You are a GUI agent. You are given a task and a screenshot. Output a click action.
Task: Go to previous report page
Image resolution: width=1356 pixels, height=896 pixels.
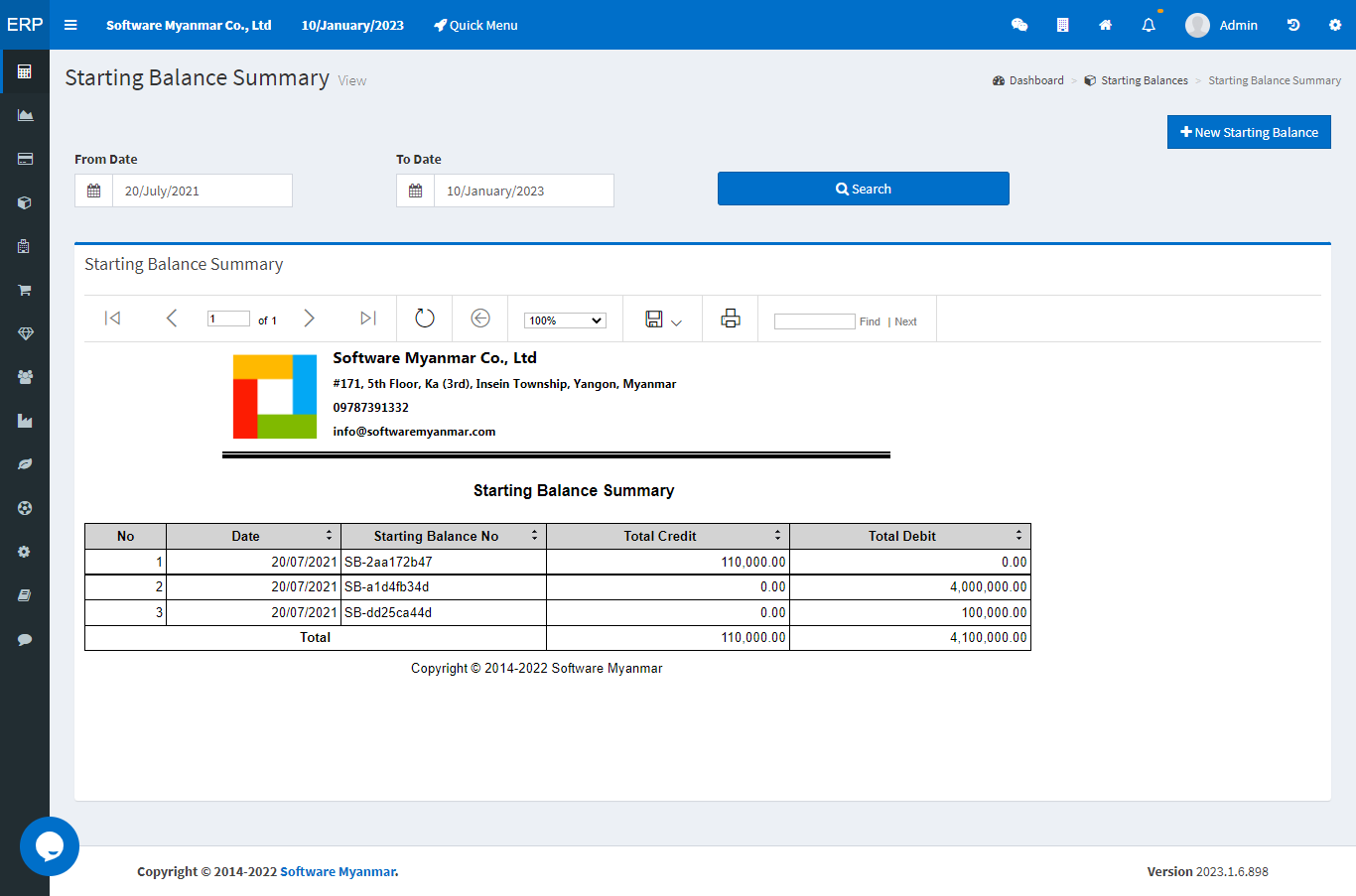coord(172,318)
